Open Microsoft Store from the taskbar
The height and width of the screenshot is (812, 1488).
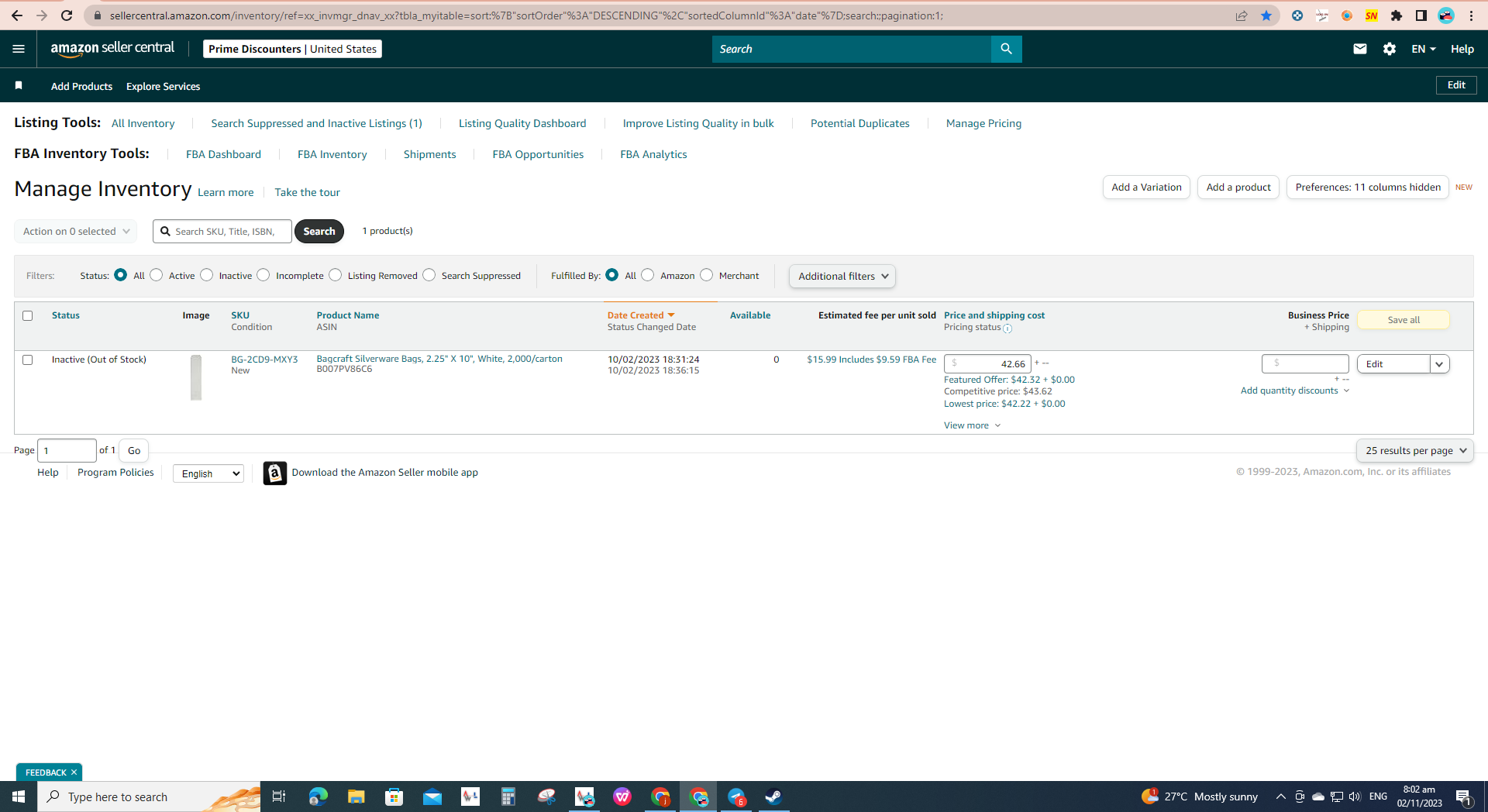coord(394,797)
